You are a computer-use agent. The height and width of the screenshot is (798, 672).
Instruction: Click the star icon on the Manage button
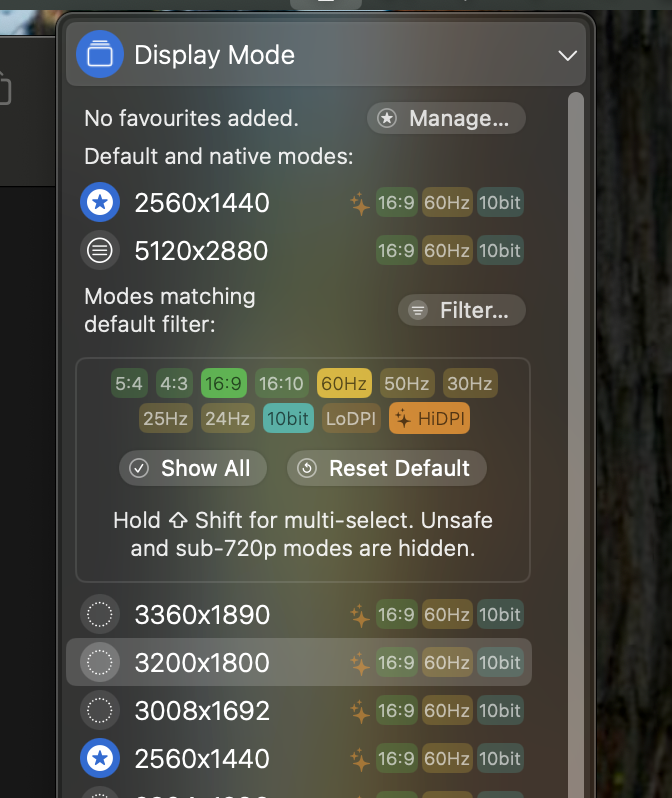(x=387, y=118)
